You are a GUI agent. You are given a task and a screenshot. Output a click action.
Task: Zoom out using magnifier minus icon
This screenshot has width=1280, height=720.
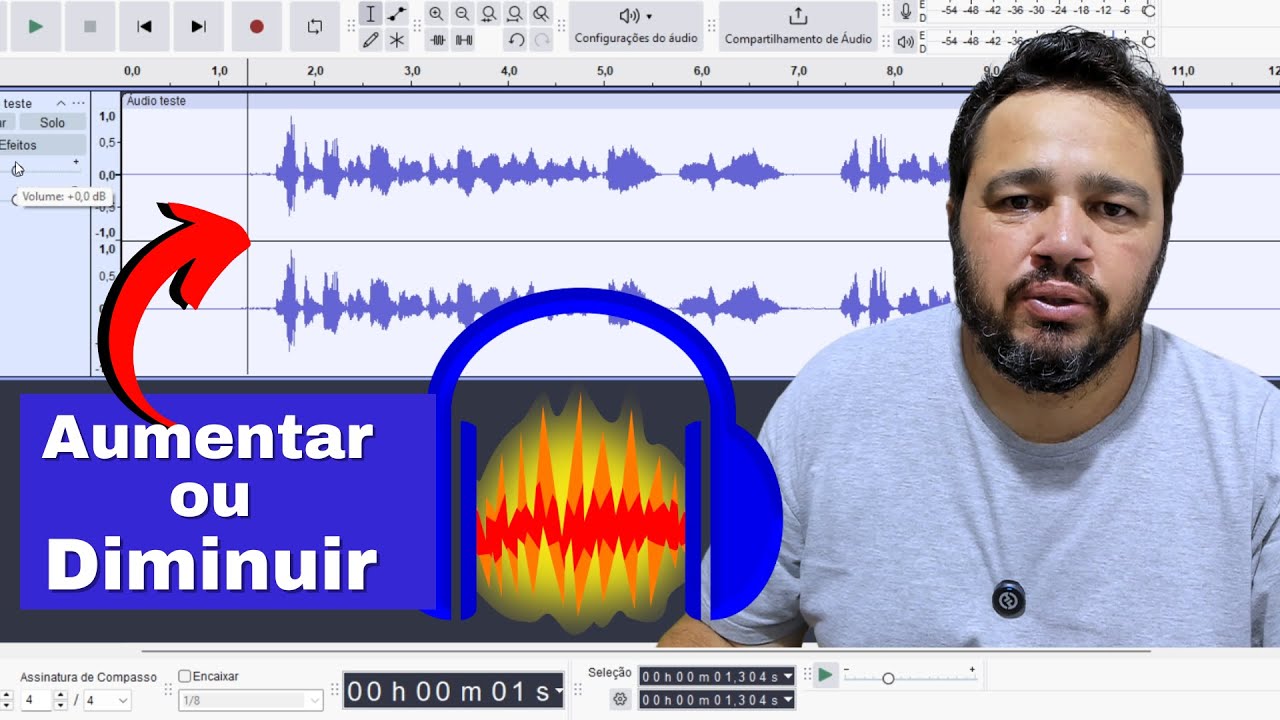click(462, 14)
